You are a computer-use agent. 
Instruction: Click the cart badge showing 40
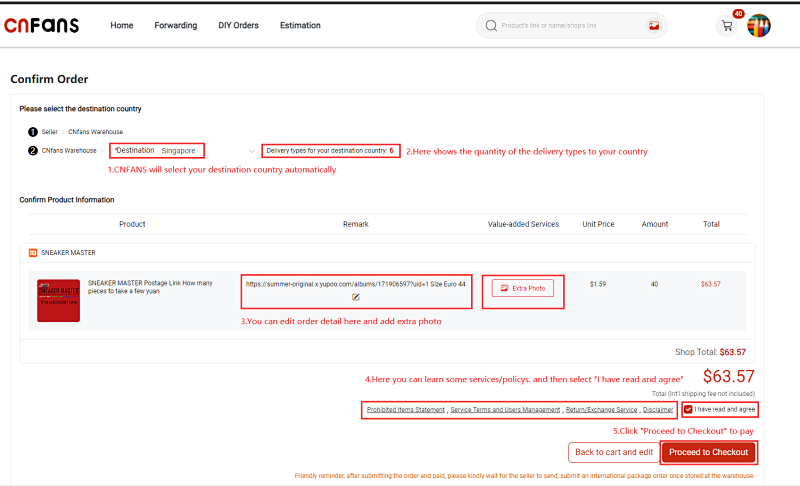[738, 14]
